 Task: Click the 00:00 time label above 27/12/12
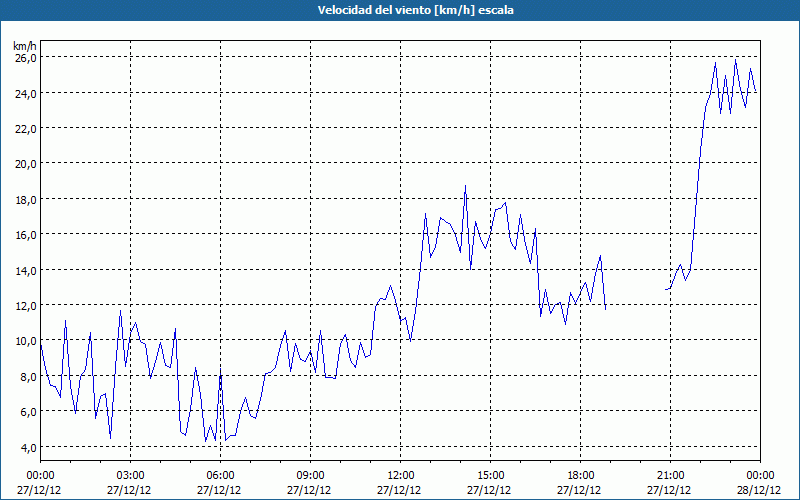click(x=40, y=476)
